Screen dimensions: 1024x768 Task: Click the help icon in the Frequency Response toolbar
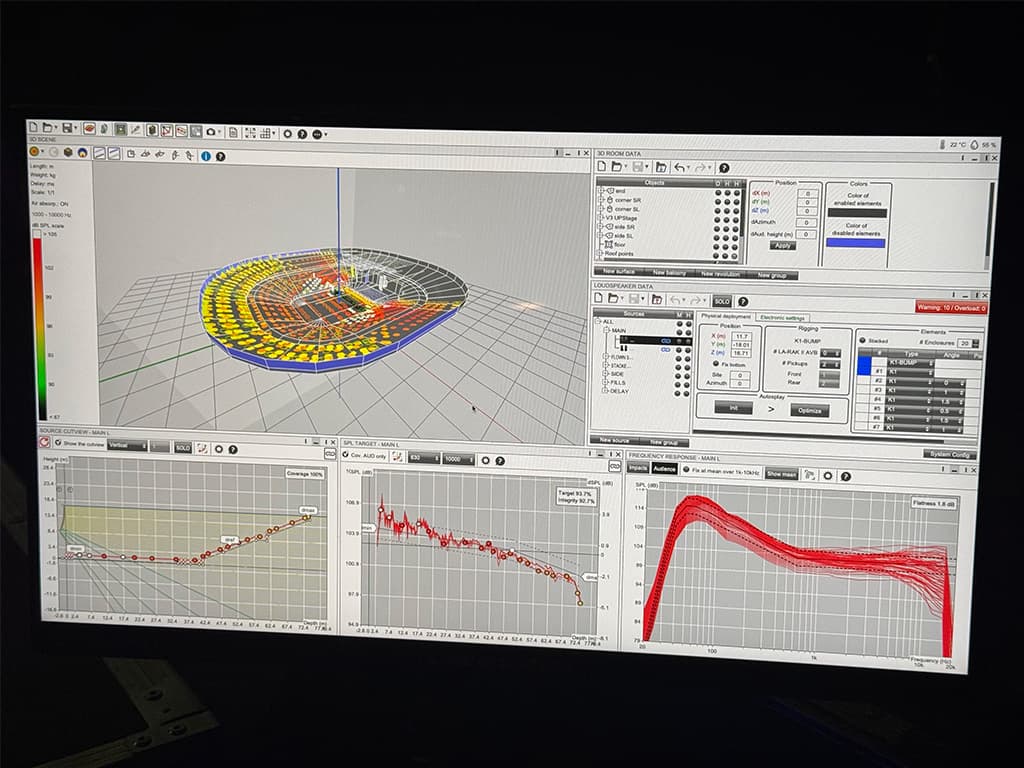(846, 477)
